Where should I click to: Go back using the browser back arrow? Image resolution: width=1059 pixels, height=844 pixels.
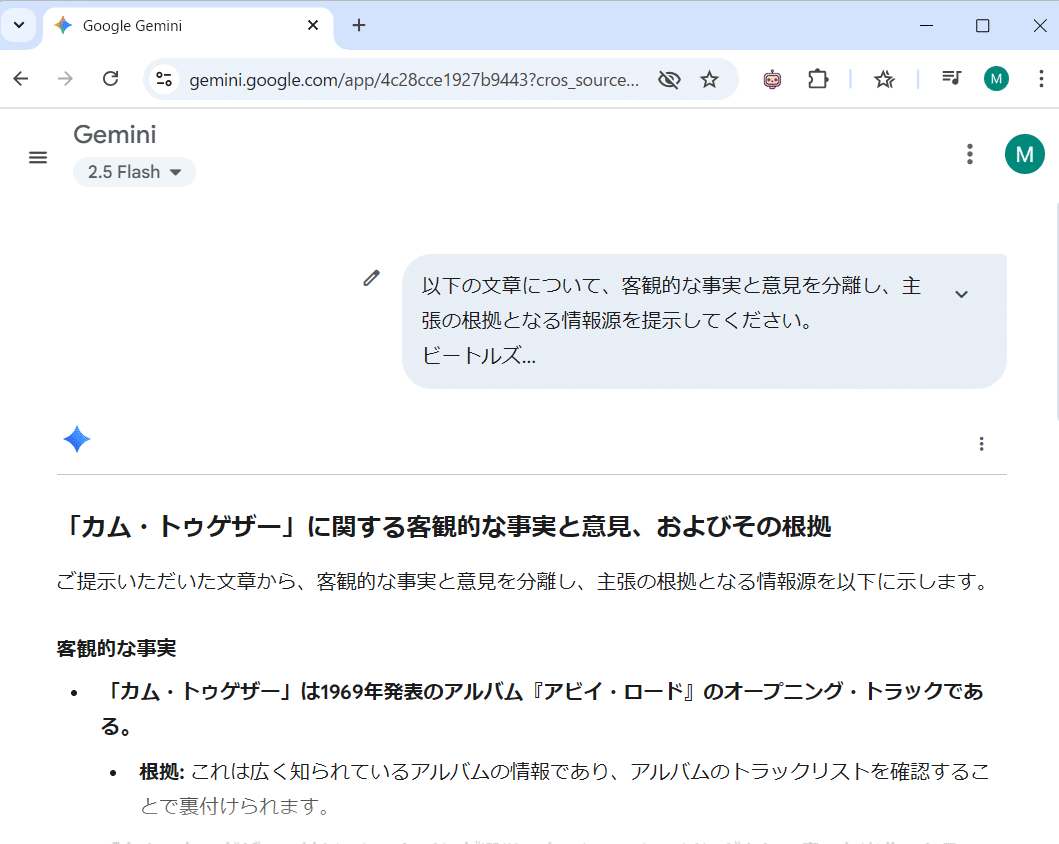pyautogui.click(x=20, y=78)
